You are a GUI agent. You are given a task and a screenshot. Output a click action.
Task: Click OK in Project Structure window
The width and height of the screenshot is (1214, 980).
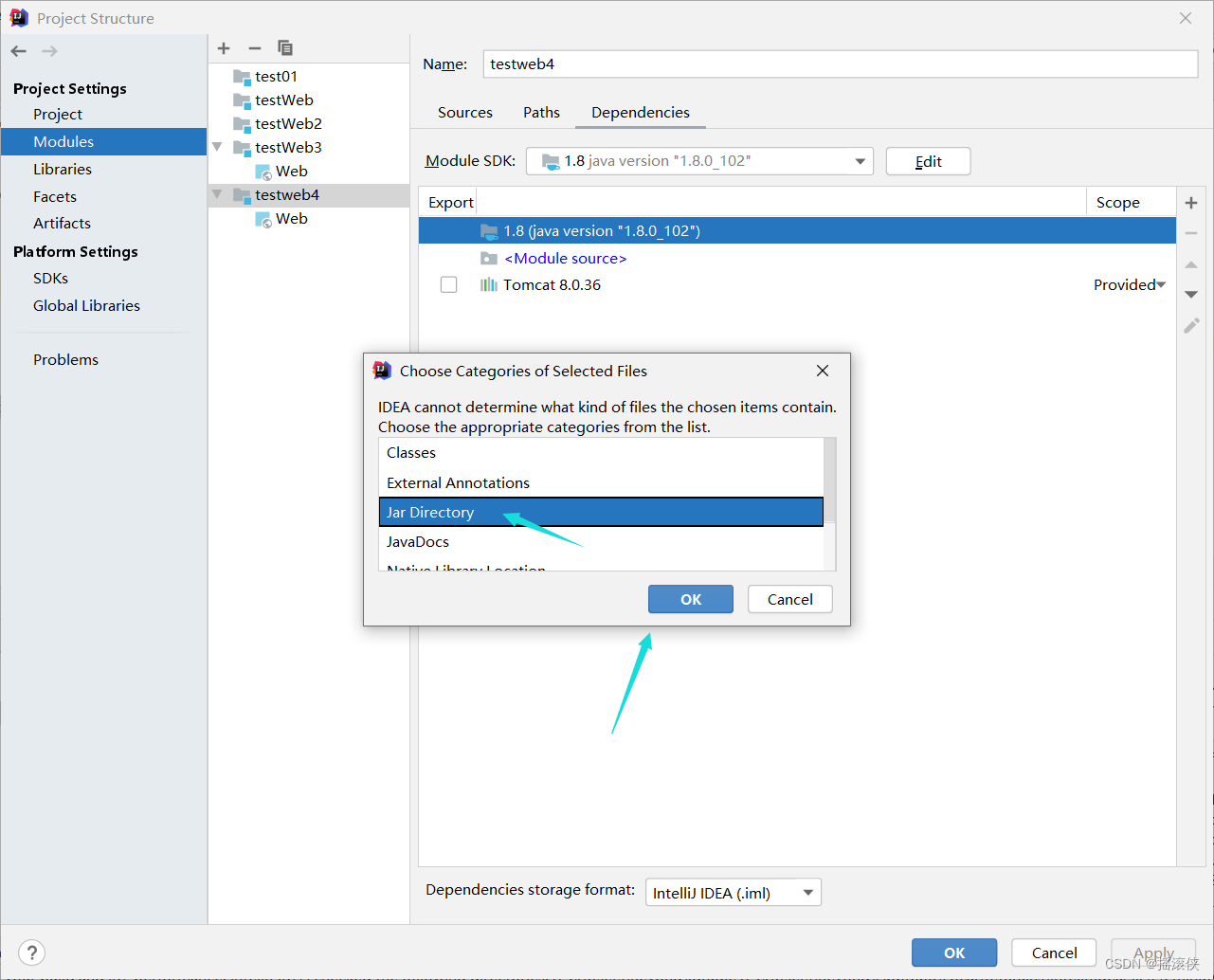click(x=954, y=953)
